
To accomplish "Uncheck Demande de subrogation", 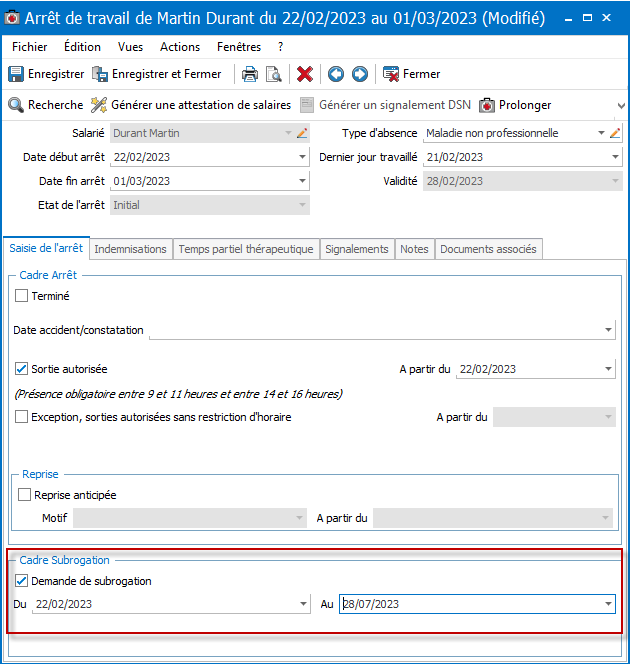I will point(22,581).
